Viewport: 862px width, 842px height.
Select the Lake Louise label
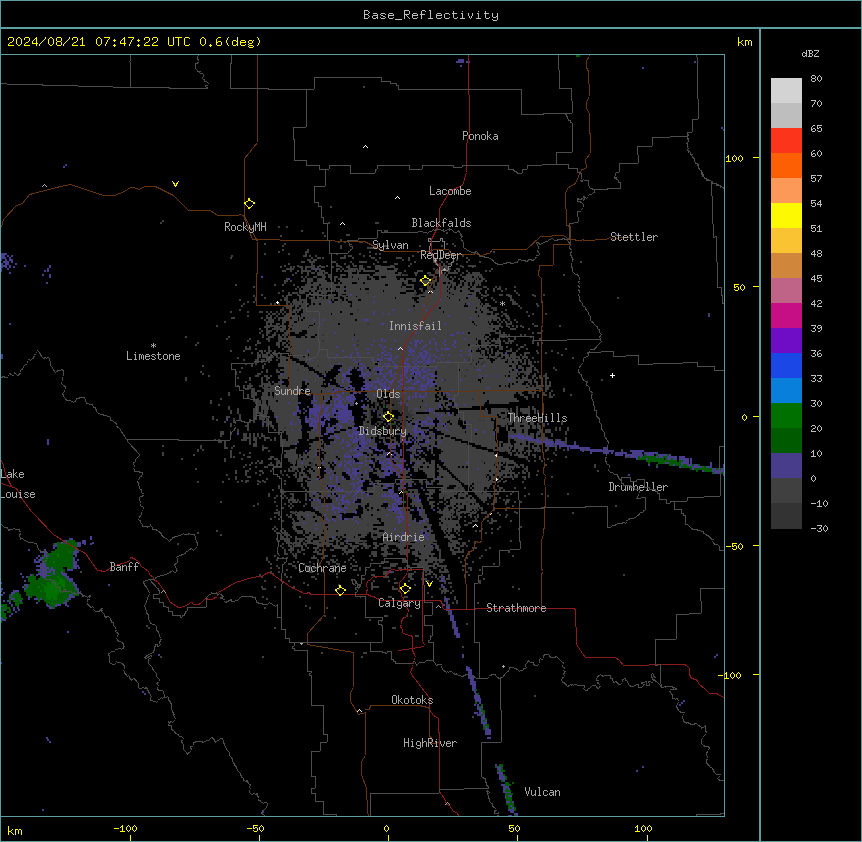18,484
